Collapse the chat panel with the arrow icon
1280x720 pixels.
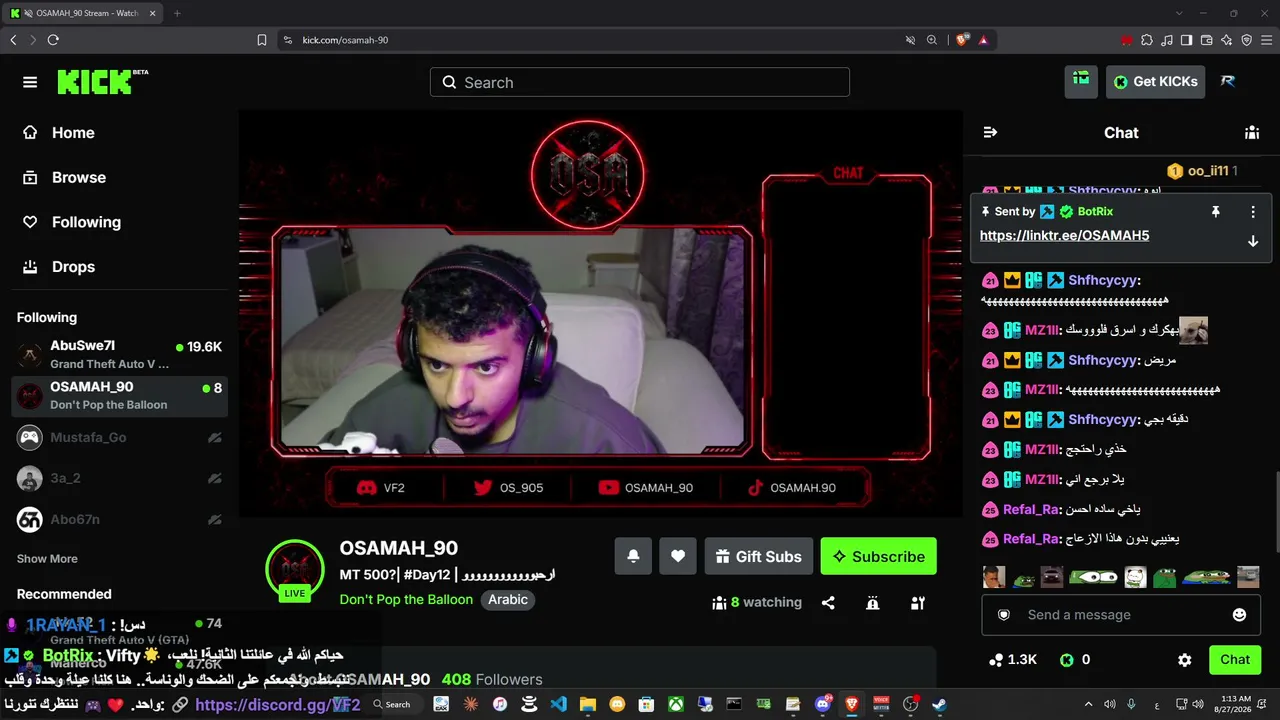[x=990, y=133]
